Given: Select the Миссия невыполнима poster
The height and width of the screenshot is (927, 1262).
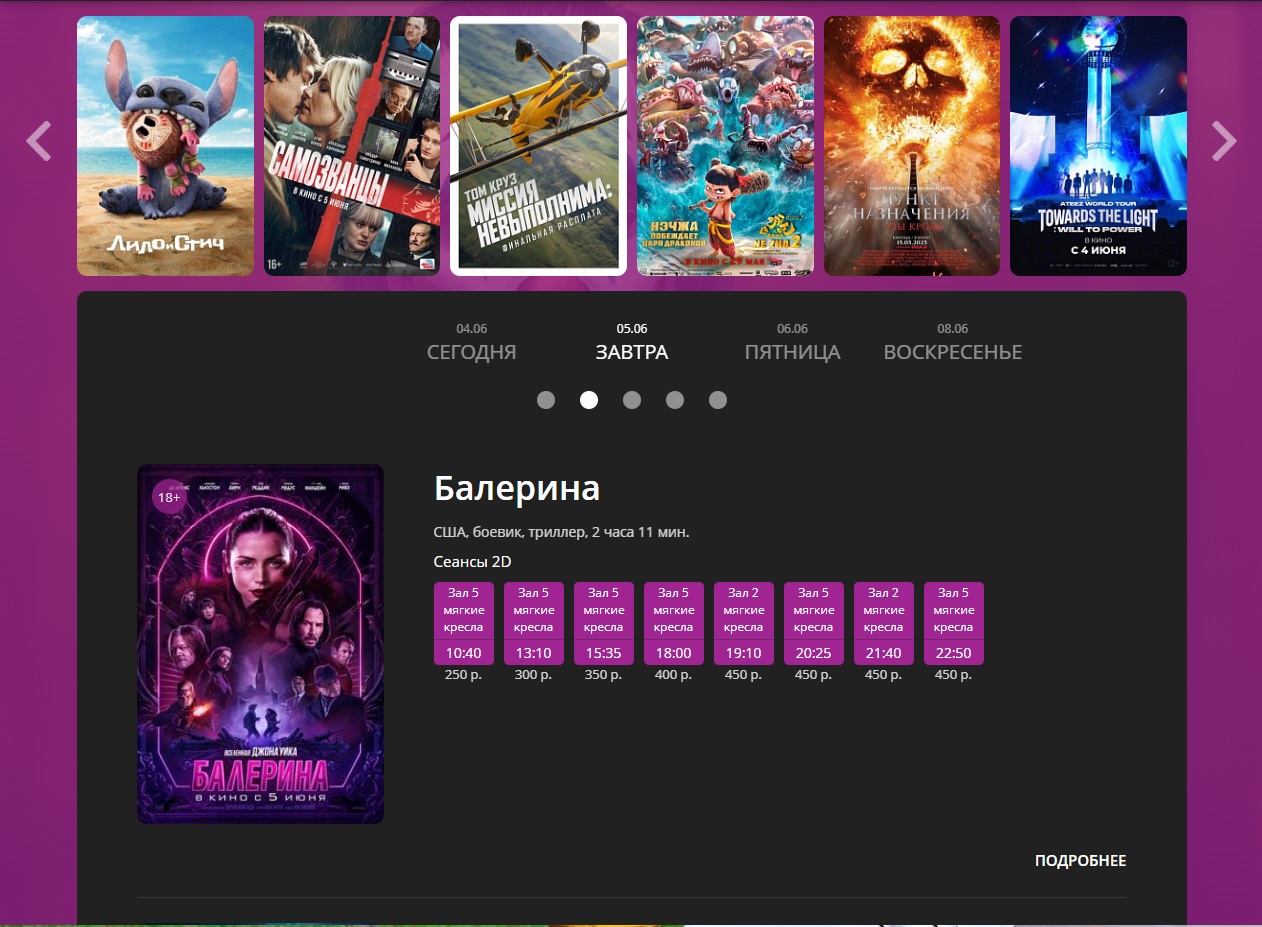Looking at the screenshot, I should pos(538,146).
